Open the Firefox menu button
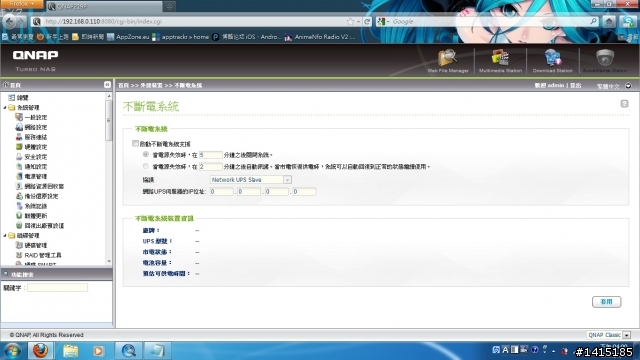The height and width of the screenshot is (360, 640). point(21,4)
